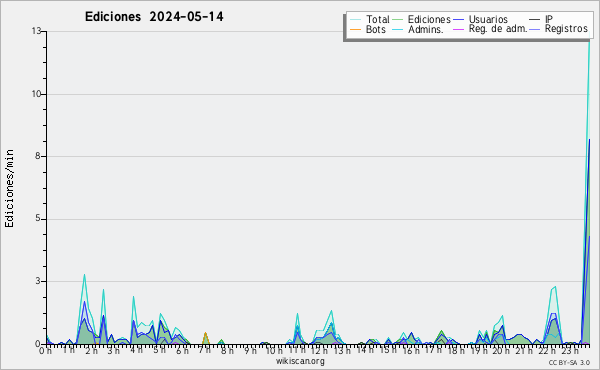
Task: Click the y-axis value 13
Action: point(36,31)
